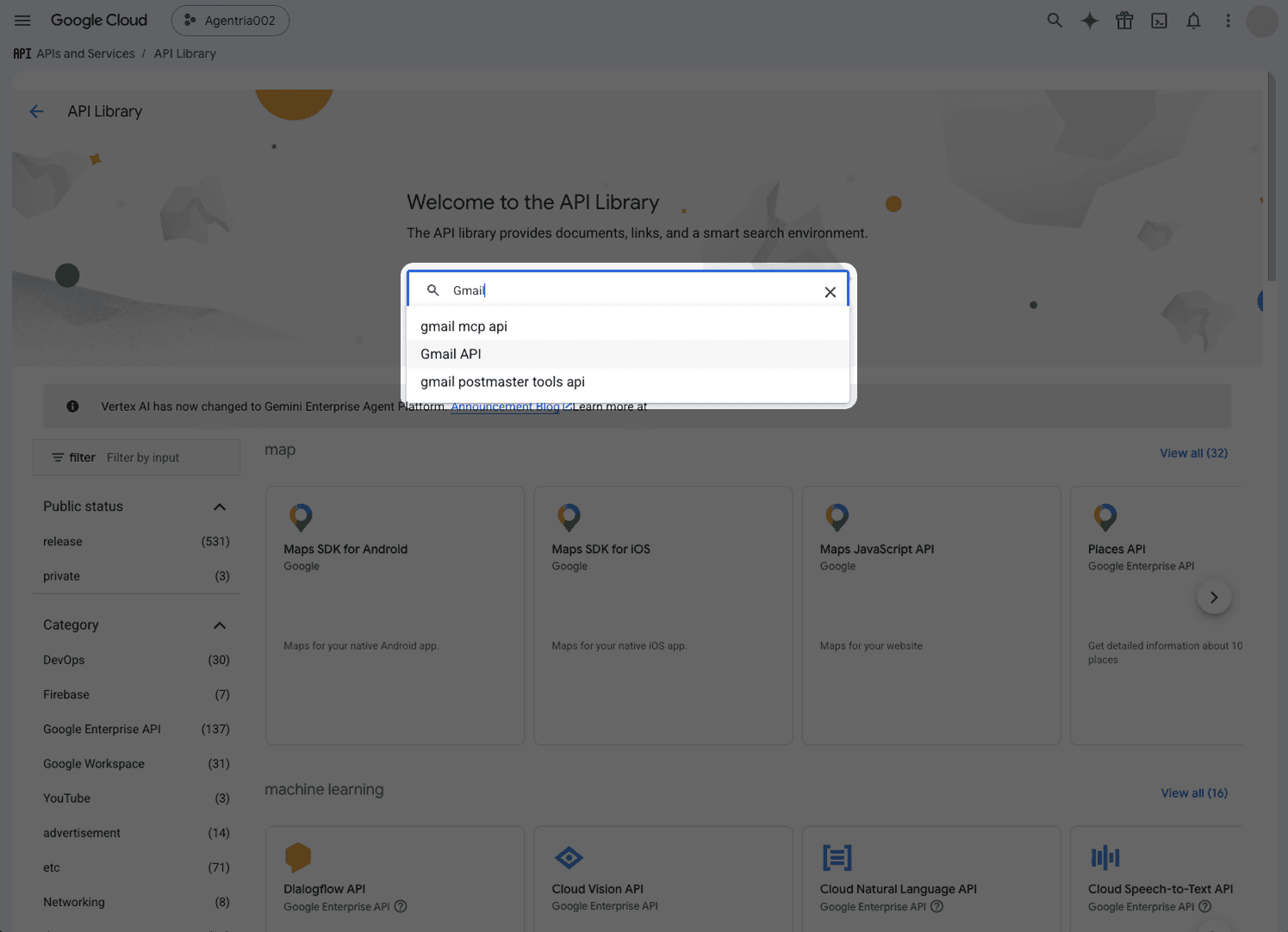View all 16 machine learning APIs
The height and width of the screenshot is (932, 1288).
(x=1194, y=793)
